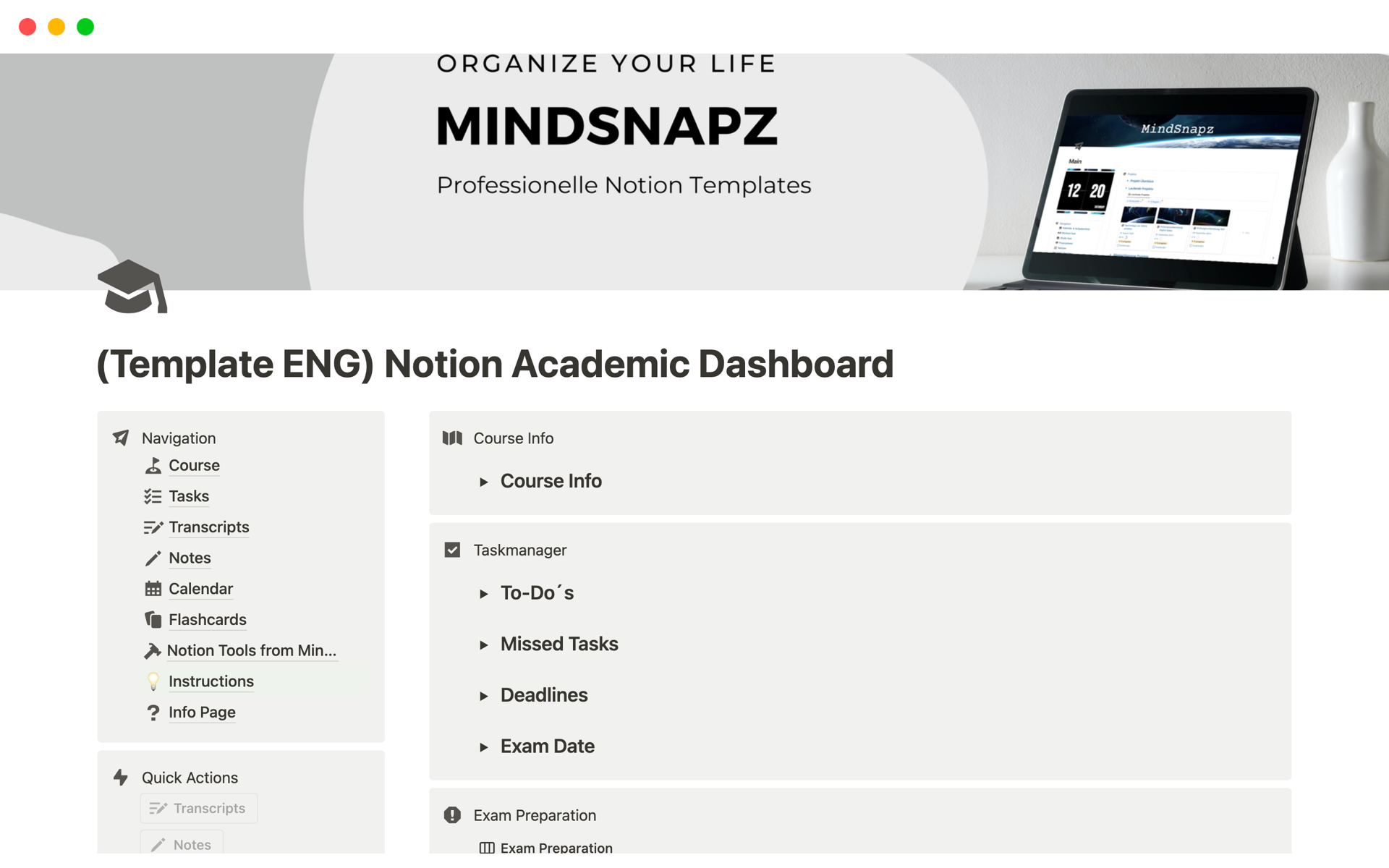Screen dimensions: 1389x868
Task: Expand the Deadlines section
Action: [484, 694]
